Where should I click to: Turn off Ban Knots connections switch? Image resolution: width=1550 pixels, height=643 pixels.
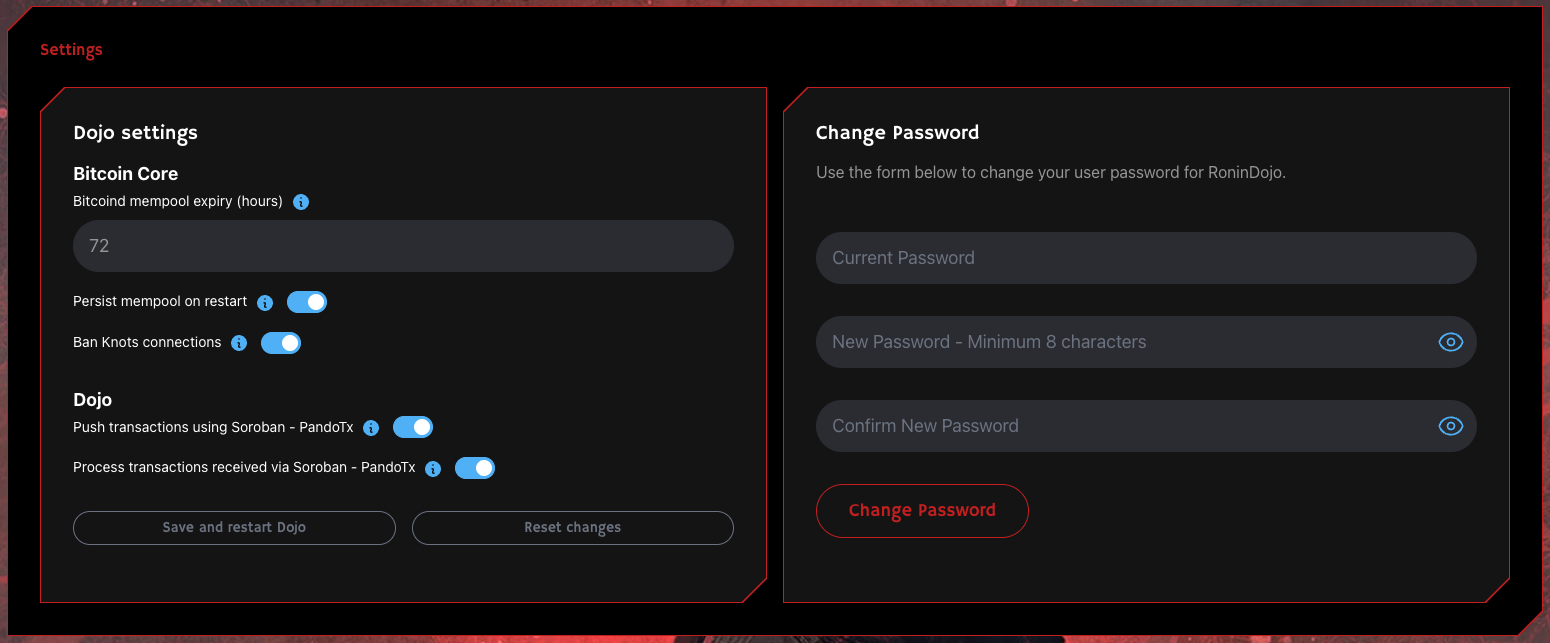click(281, 343)
